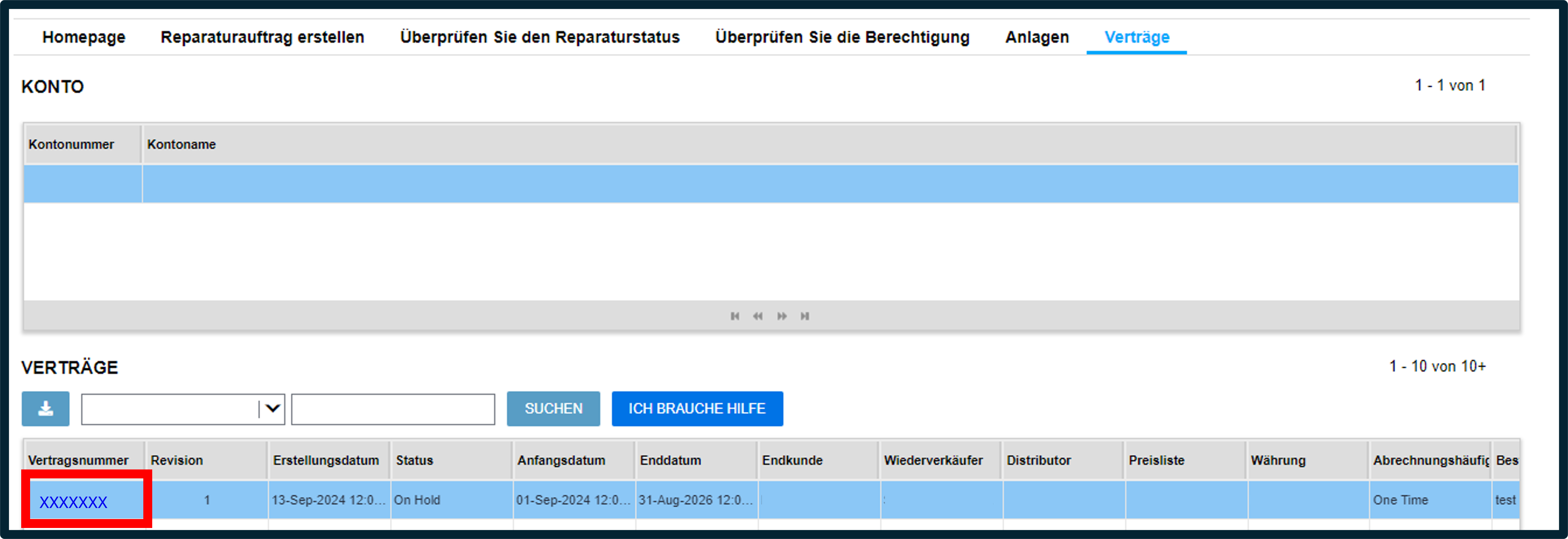Sort by Preisliste column header
The height and width of the screenshot is (539, 1568).
1185,461
